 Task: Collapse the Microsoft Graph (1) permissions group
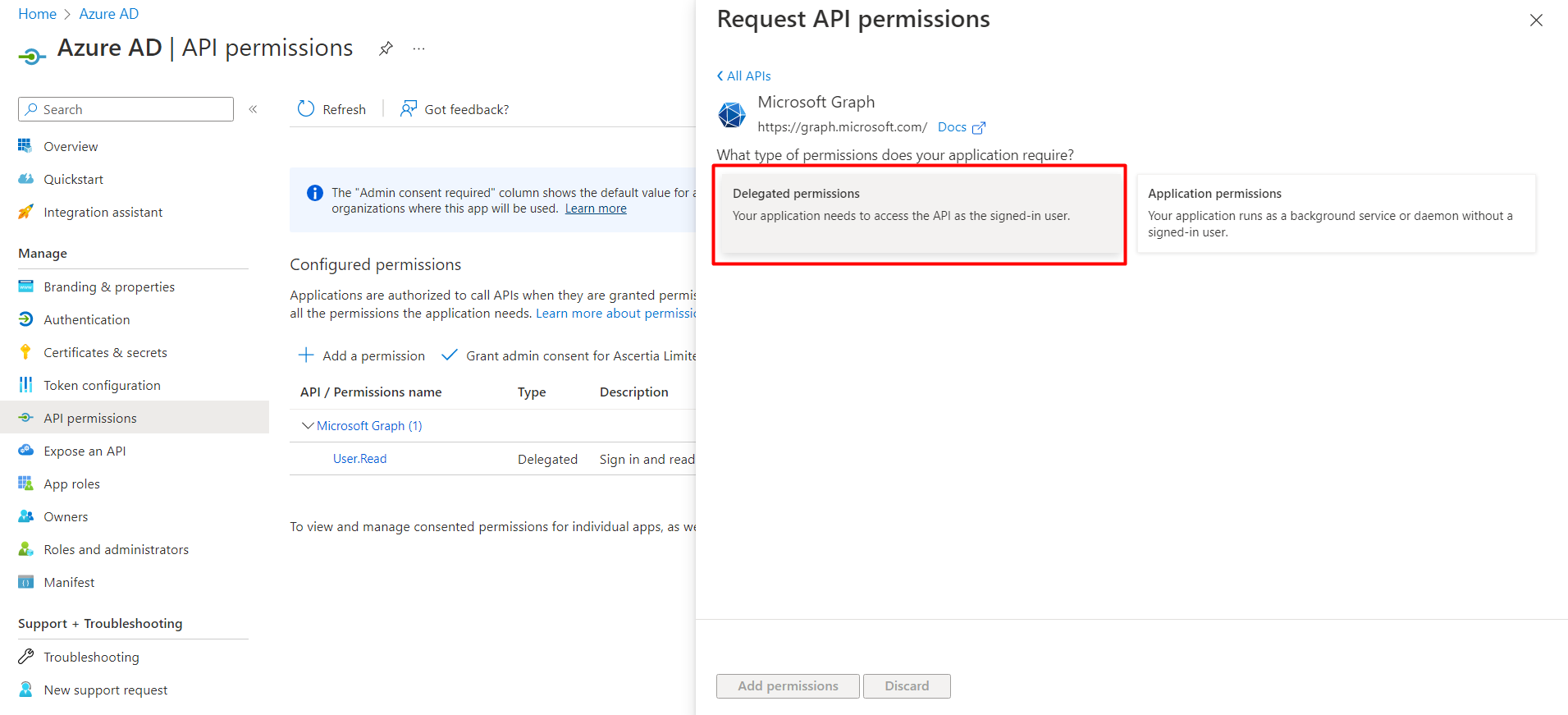tap(308, 425)
